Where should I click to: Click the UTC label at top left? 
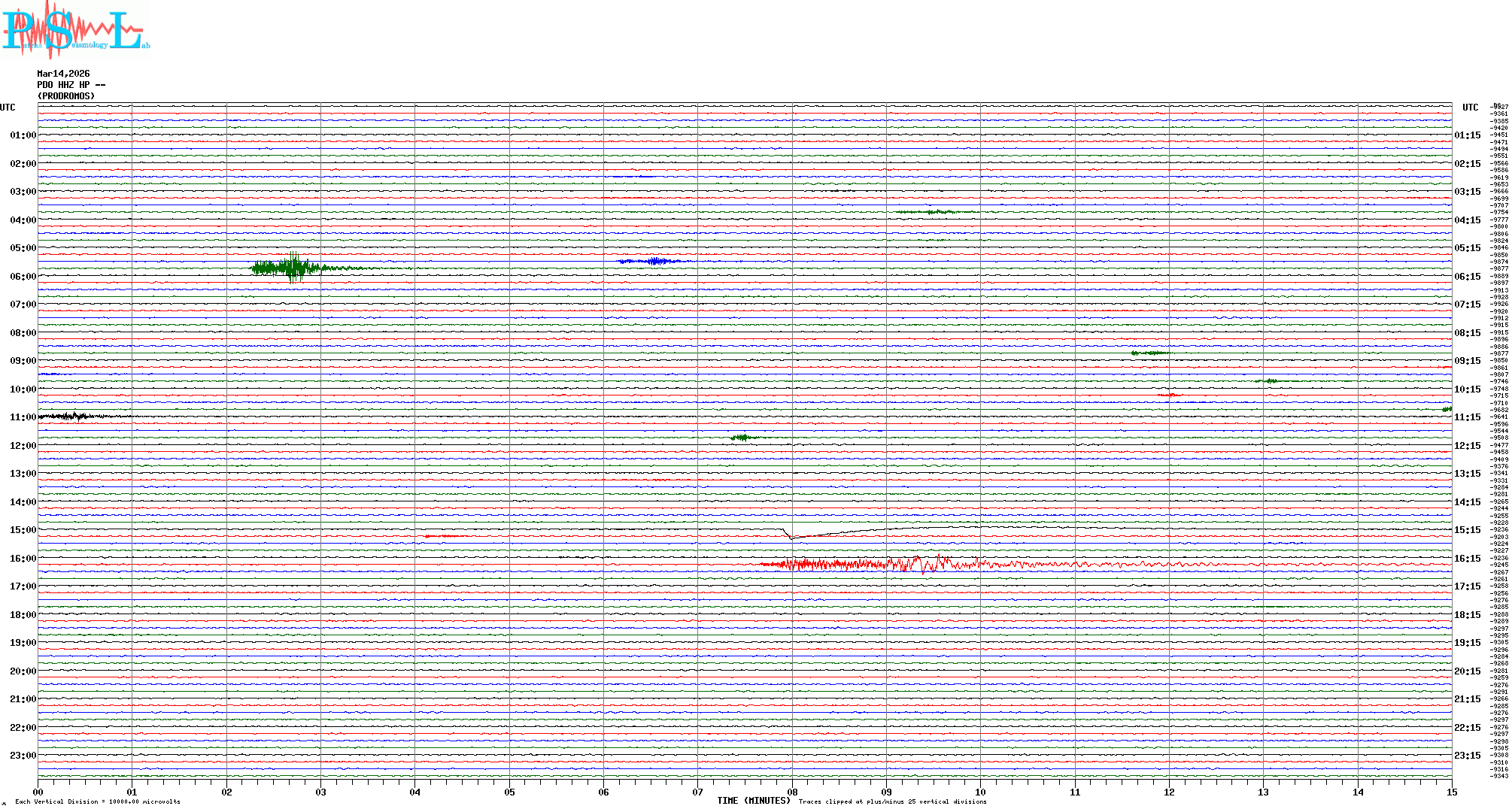[x=8, y=108]
